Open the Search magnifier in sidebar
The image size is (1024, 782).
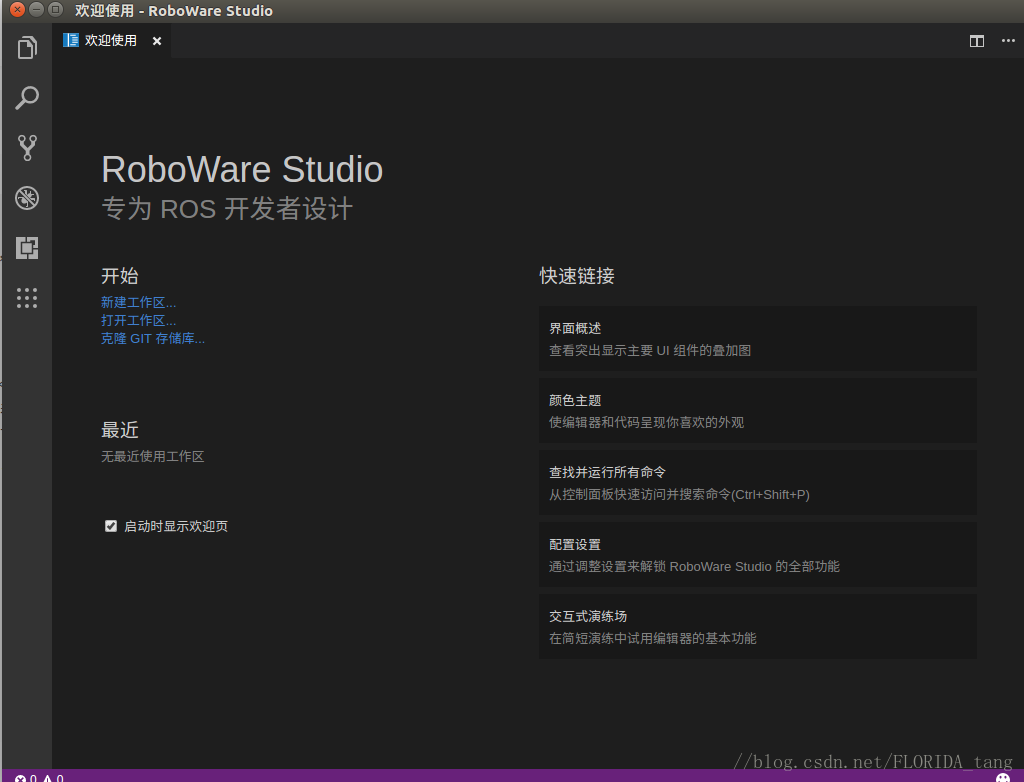27,98
